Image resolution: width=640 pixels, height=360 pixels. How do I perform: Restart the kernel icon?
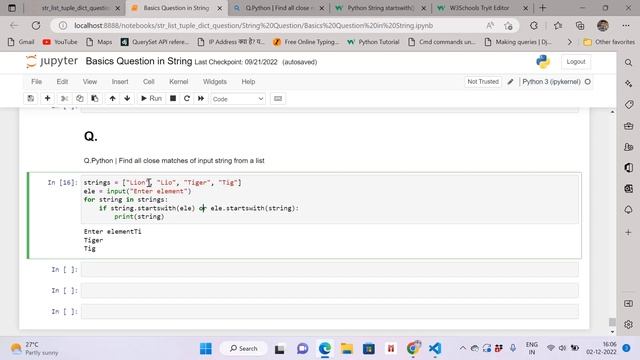coord(187,98)
